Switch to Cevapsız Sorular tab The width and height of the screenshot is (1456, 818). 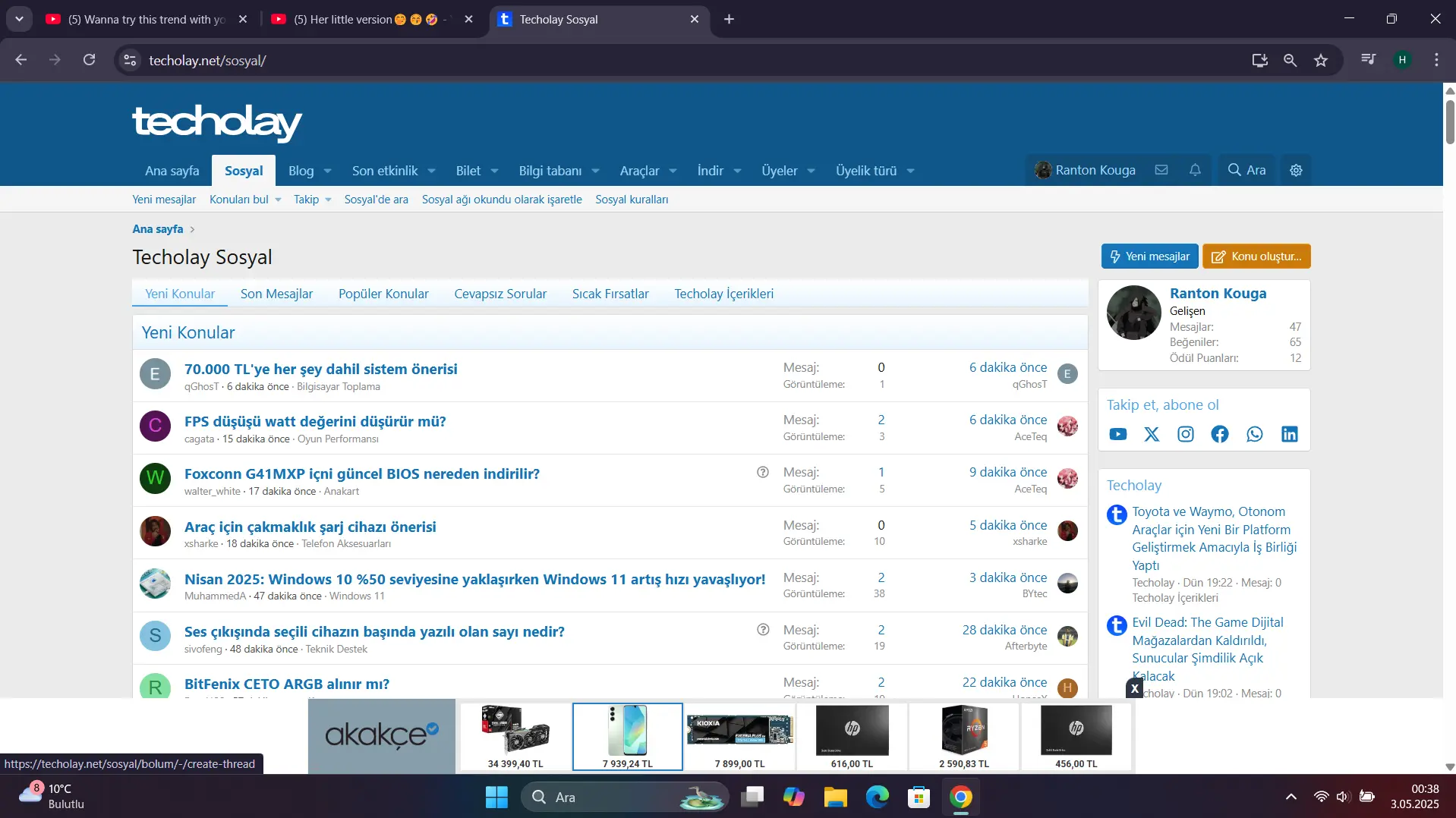tap(500, 294)
